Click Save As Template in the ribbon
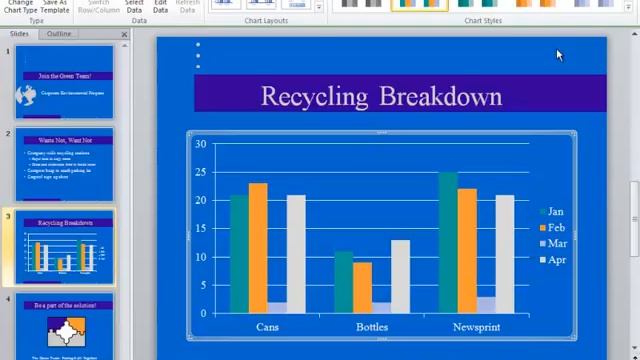 pyautogui.click(x=55, y=7)
